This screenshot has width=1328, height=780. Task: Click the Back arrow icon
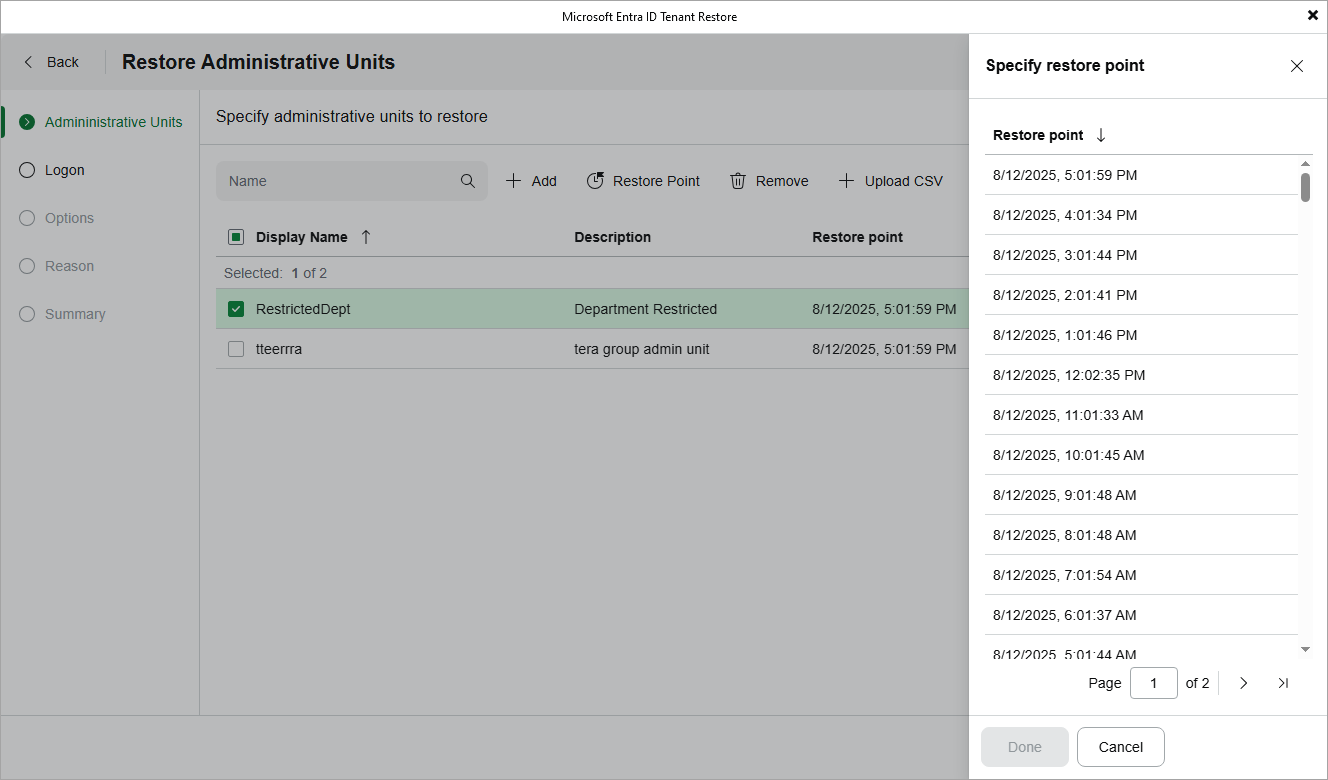click(28, 62)
